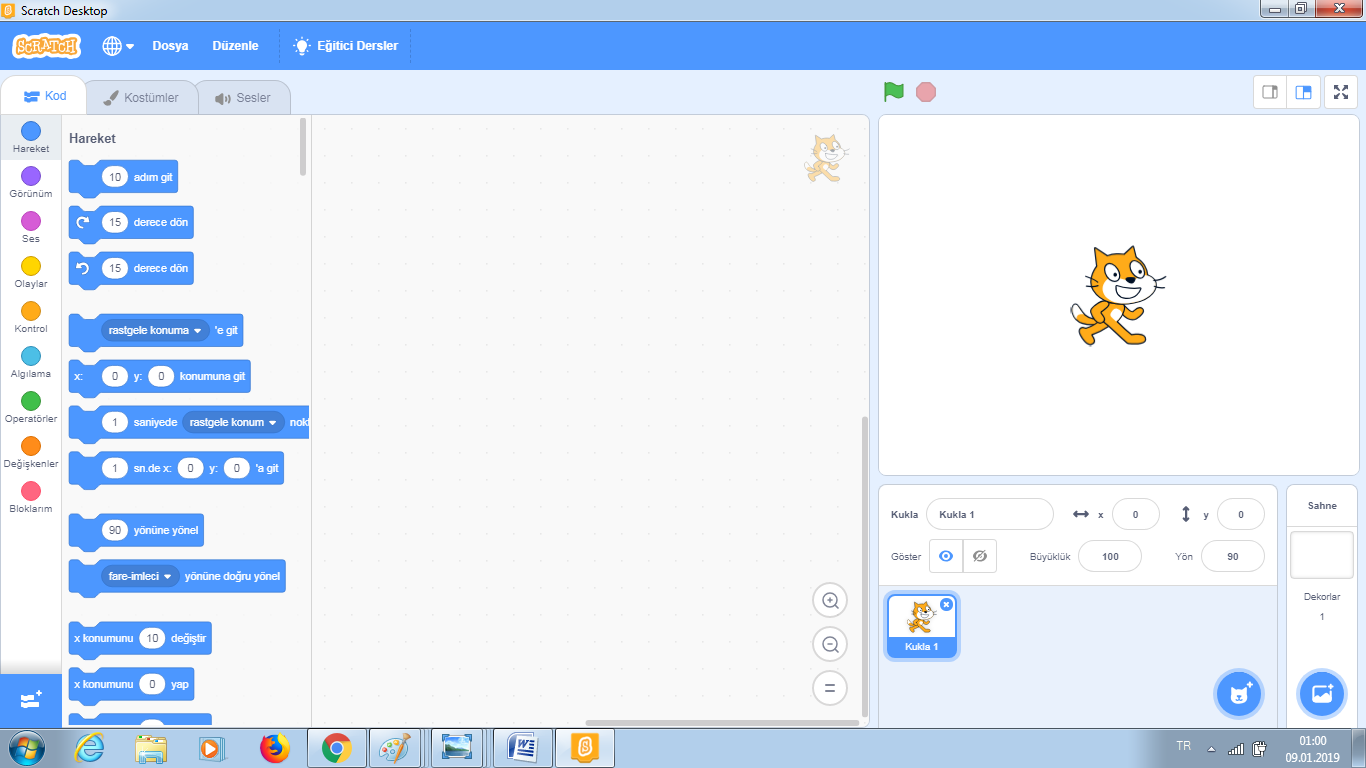The height and width of the screenshot is (768, 1366).
Task: Click the Dekorlar backdrops label
Action: point(1322,596)
